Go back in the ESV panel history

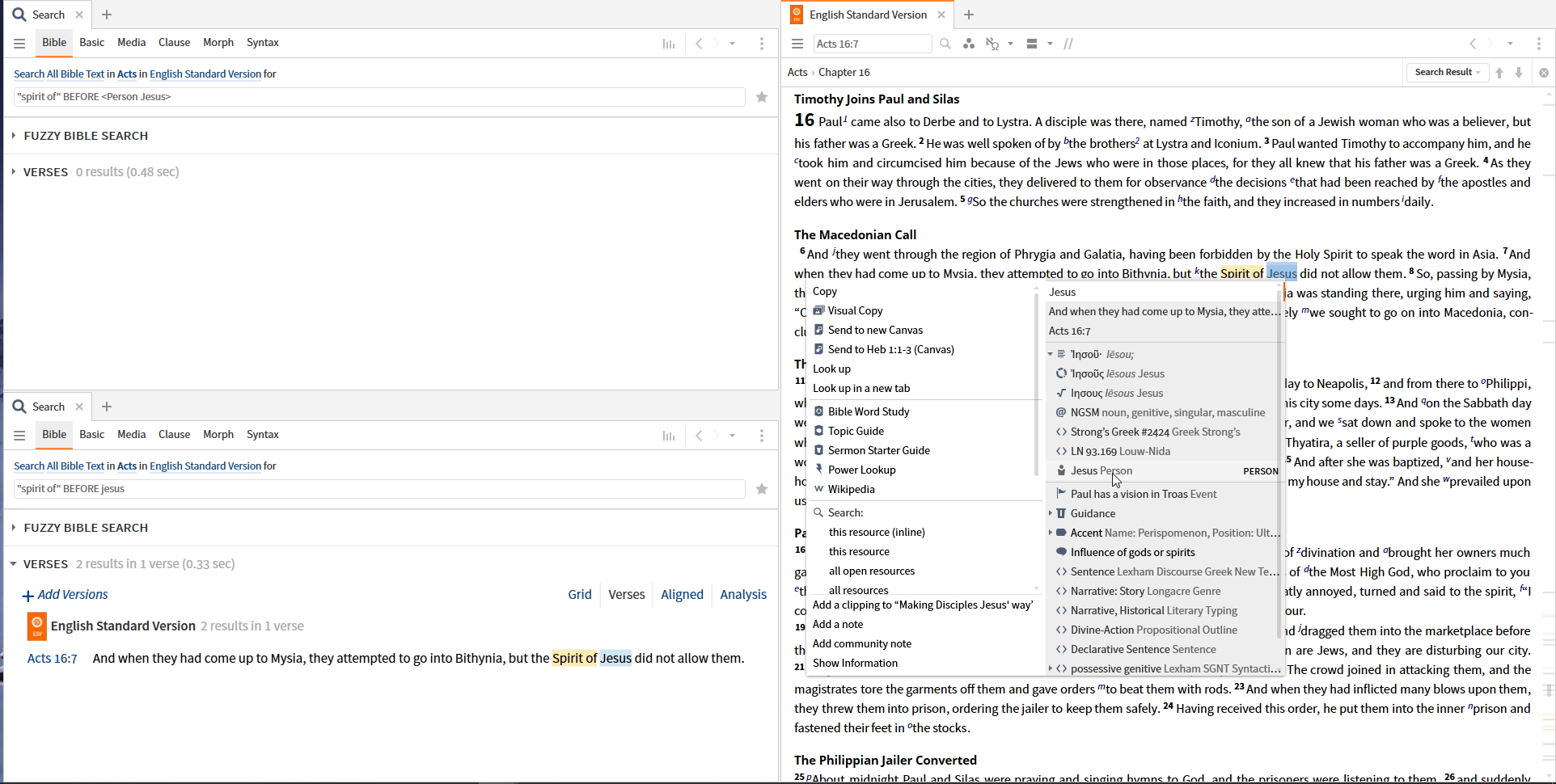click(x=1473, y=44)
